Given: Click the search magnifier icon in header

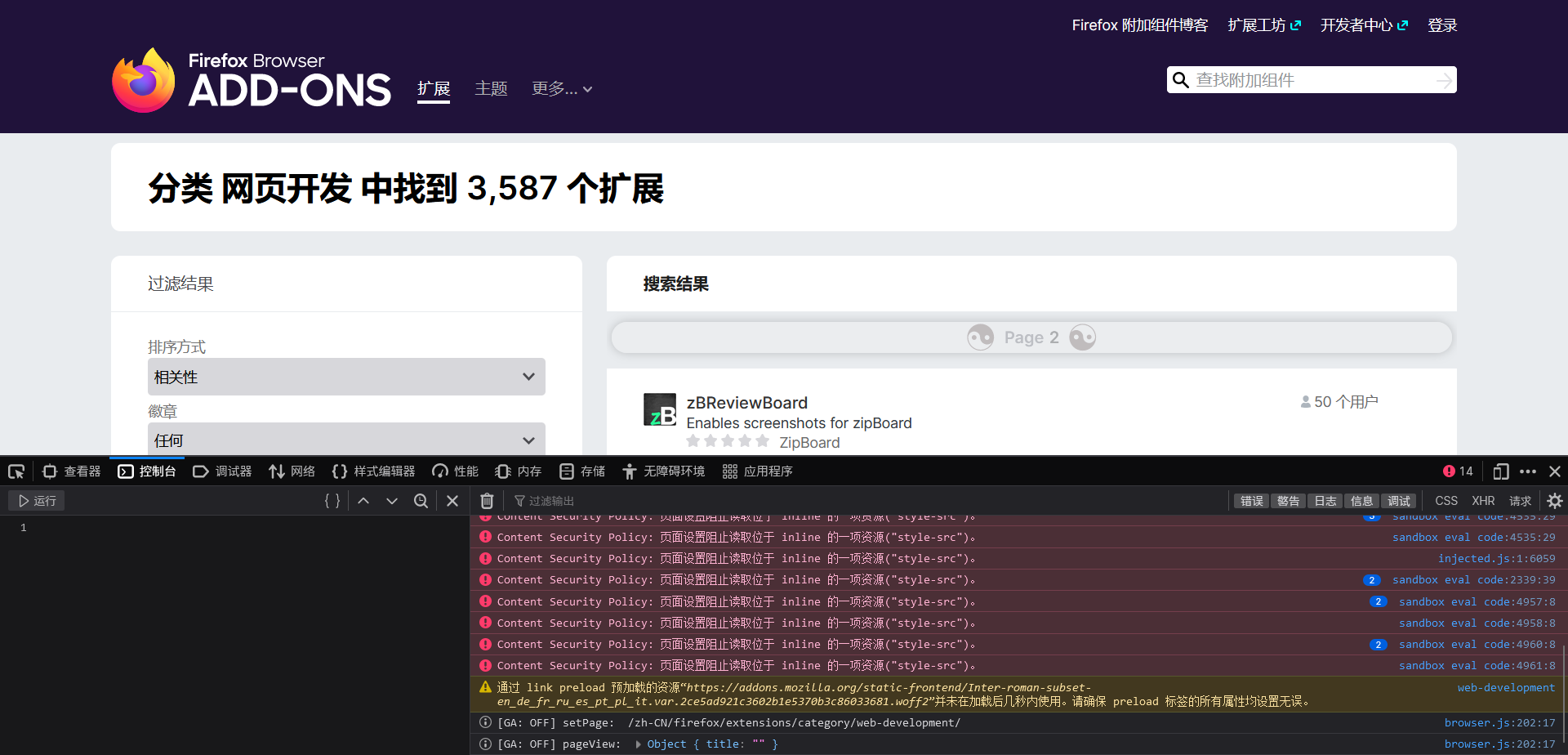Looking at the screenshot, I should [1180, 80].
